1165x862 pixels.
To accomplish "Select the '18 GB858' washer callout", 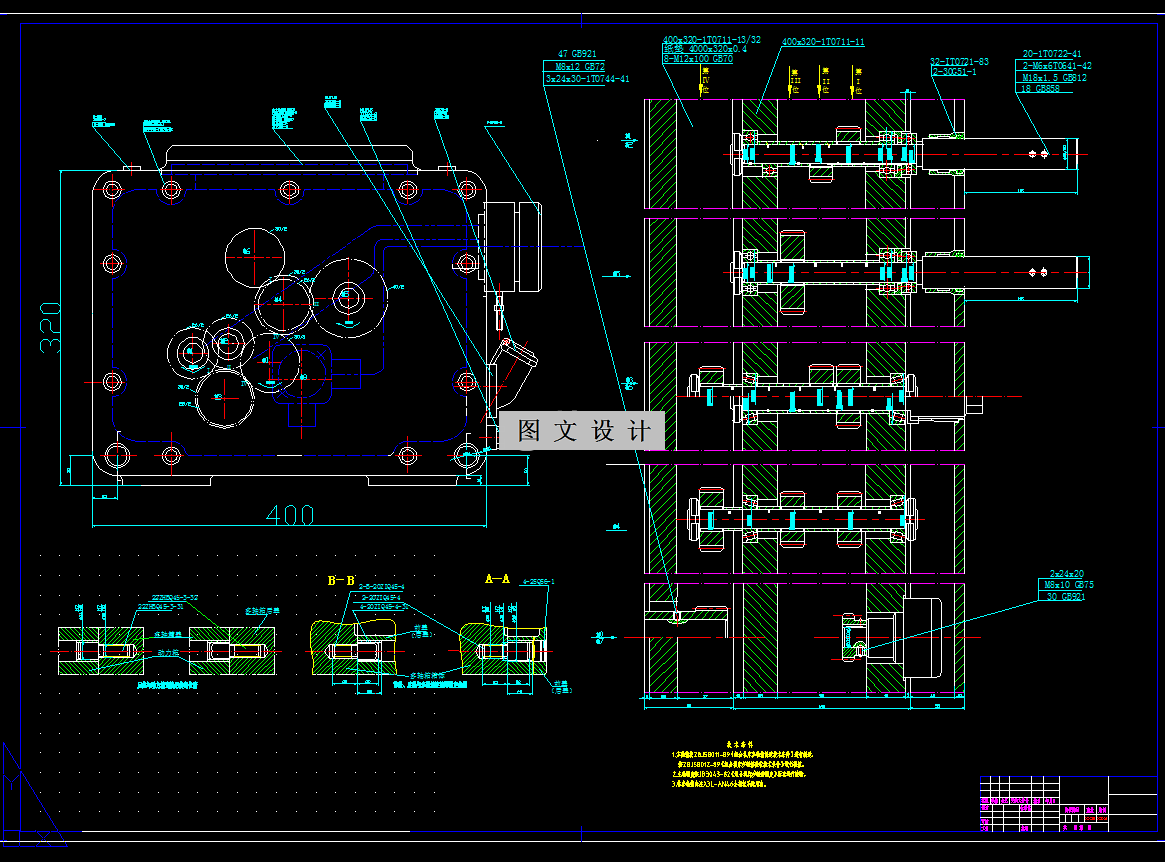I will point(1039,88).
